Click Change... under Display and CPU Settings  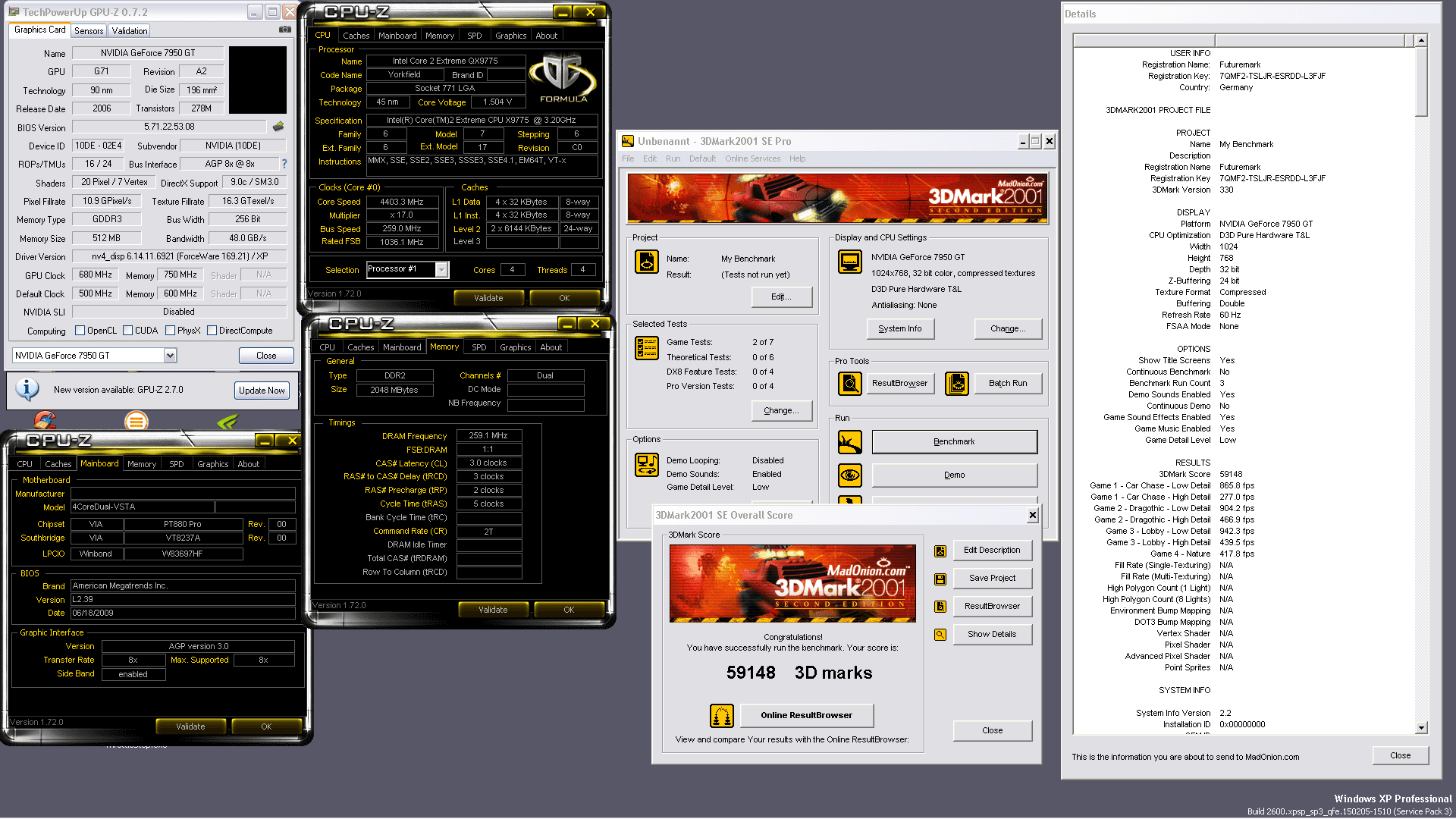point(1008,329)
